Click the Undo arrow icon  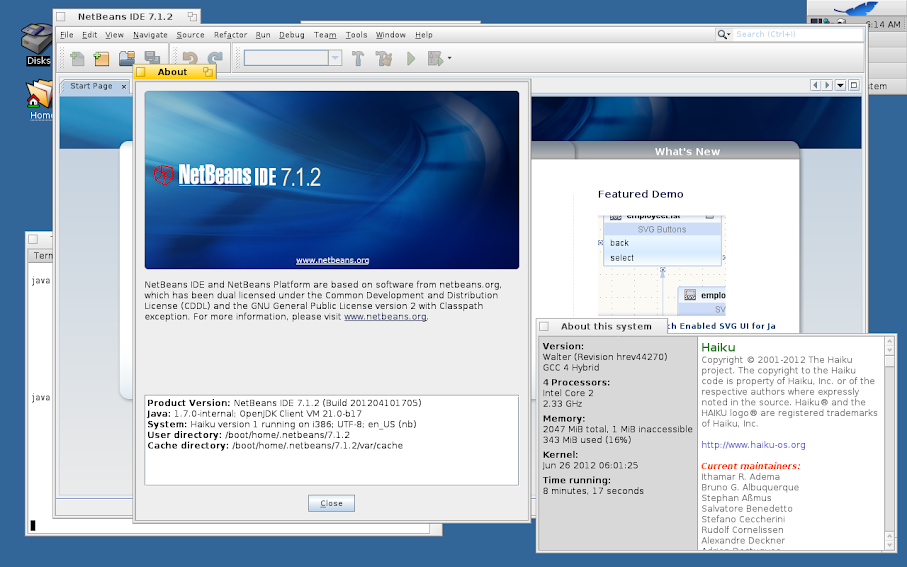[190, 58]
